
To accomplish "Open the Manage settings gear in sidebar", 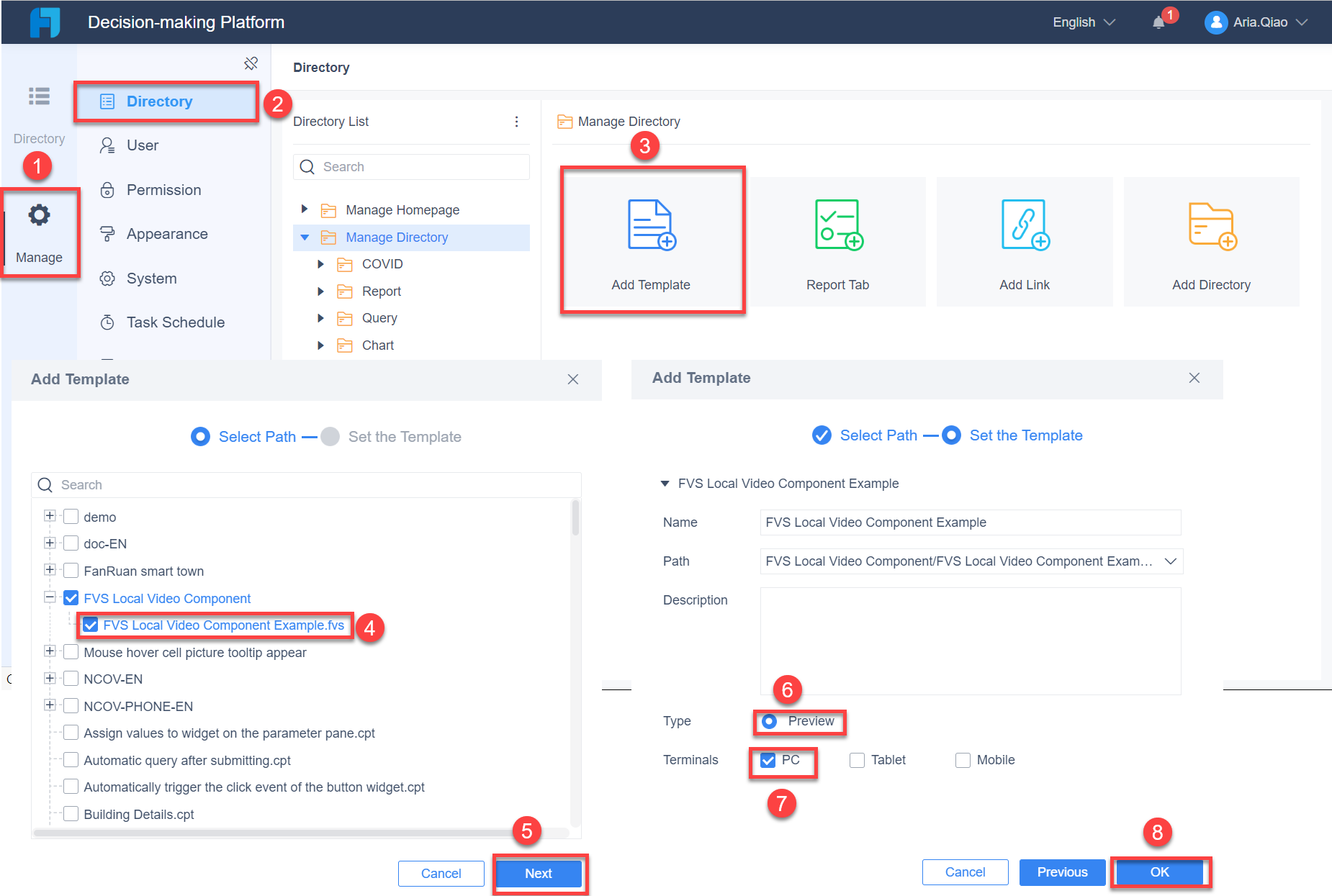I will (x=40, y=214).
